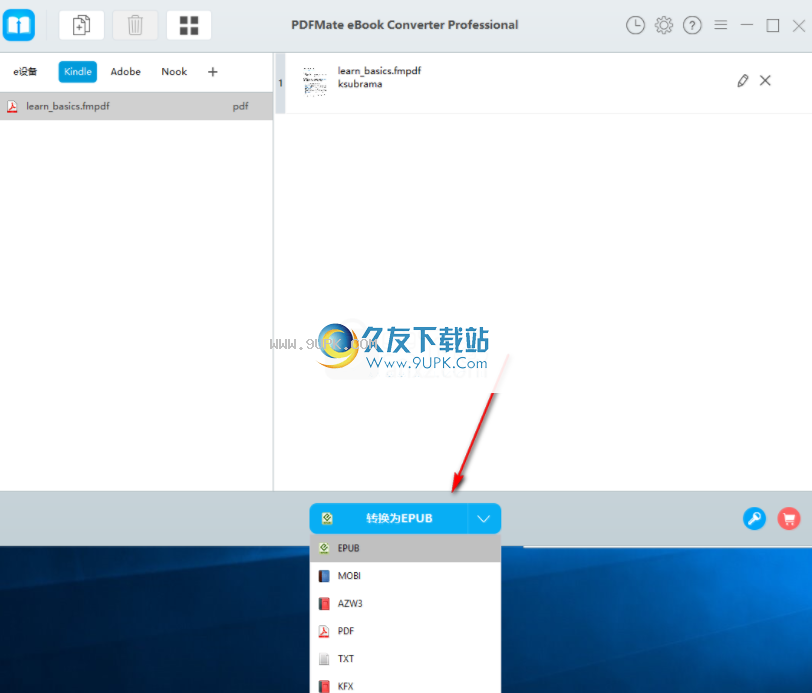Viewport: 812px width, 693px height.
Task: Click the trash delete icon in toolbar
Action: pos(135,25)
